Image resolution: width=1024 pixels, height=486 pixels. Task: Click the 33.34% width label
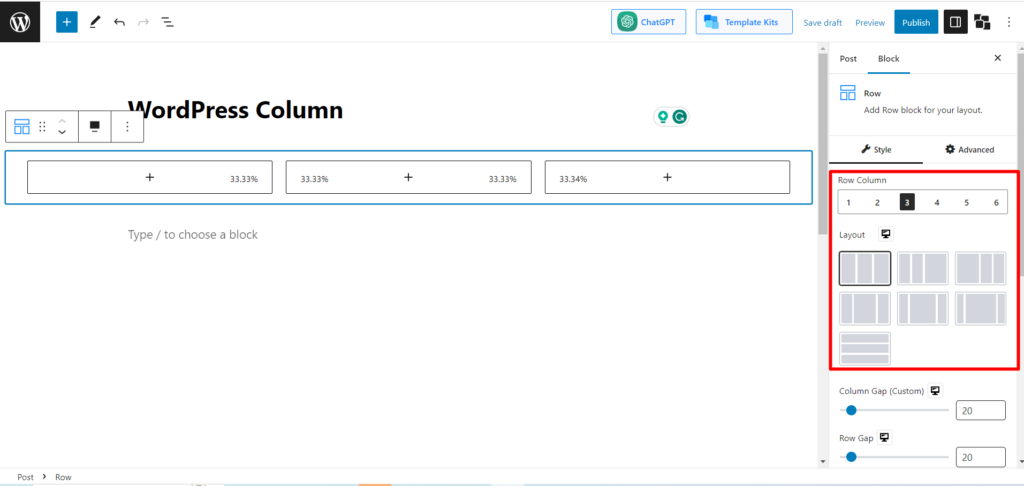pos(573,179)
